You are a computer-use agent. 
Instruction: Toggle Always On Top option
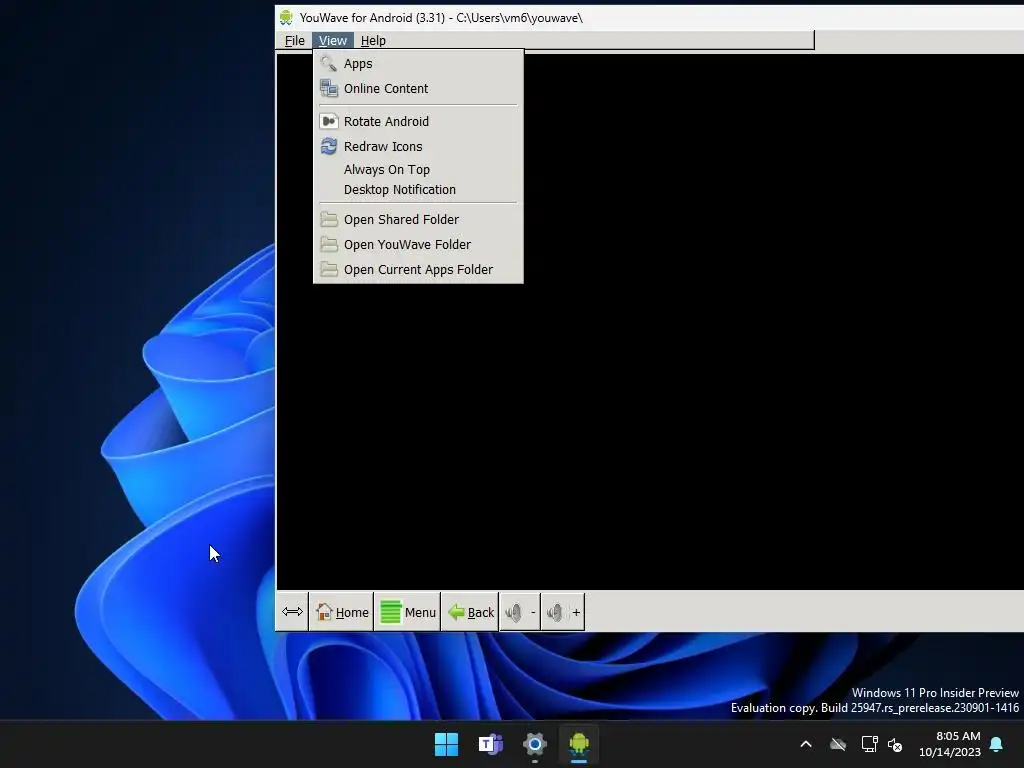pyautogui.click(x=418, y=169)
